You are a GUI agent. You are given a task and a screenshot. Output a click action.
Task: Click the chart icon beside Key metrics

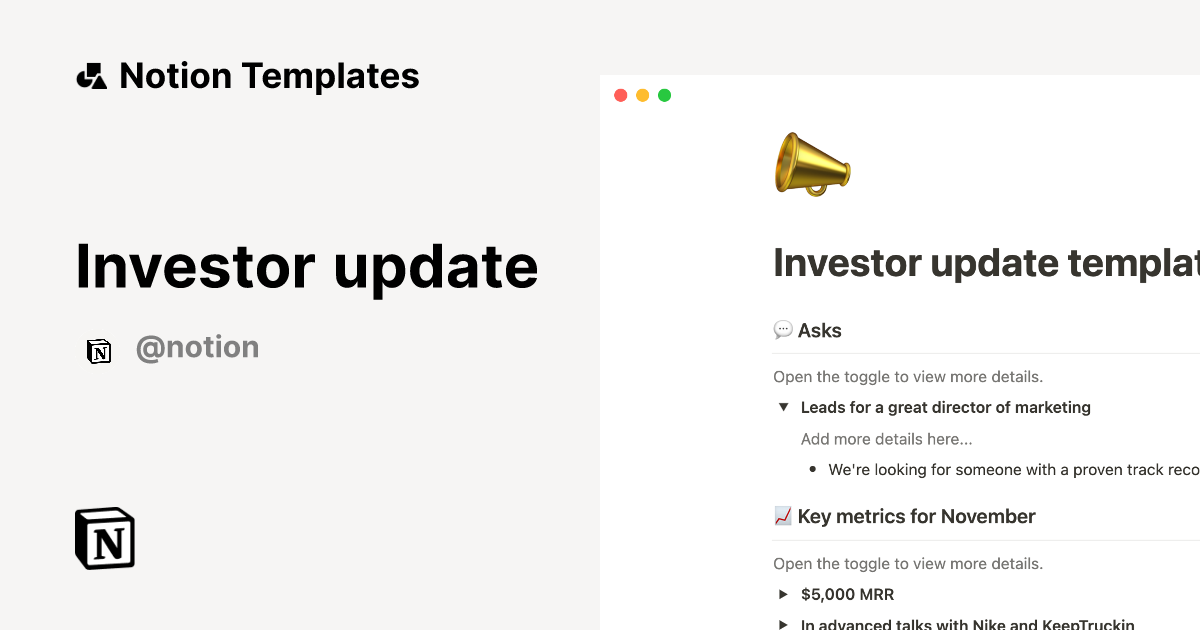(x=783, y=516)
